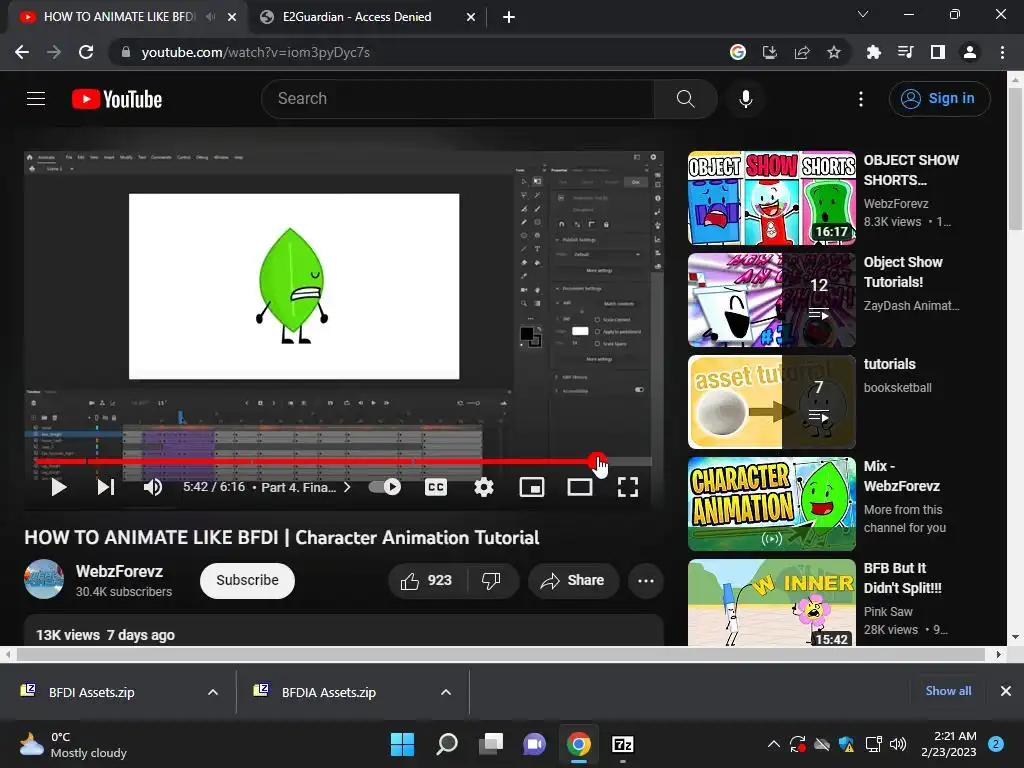Click the search magnifier button

(685, 99)
